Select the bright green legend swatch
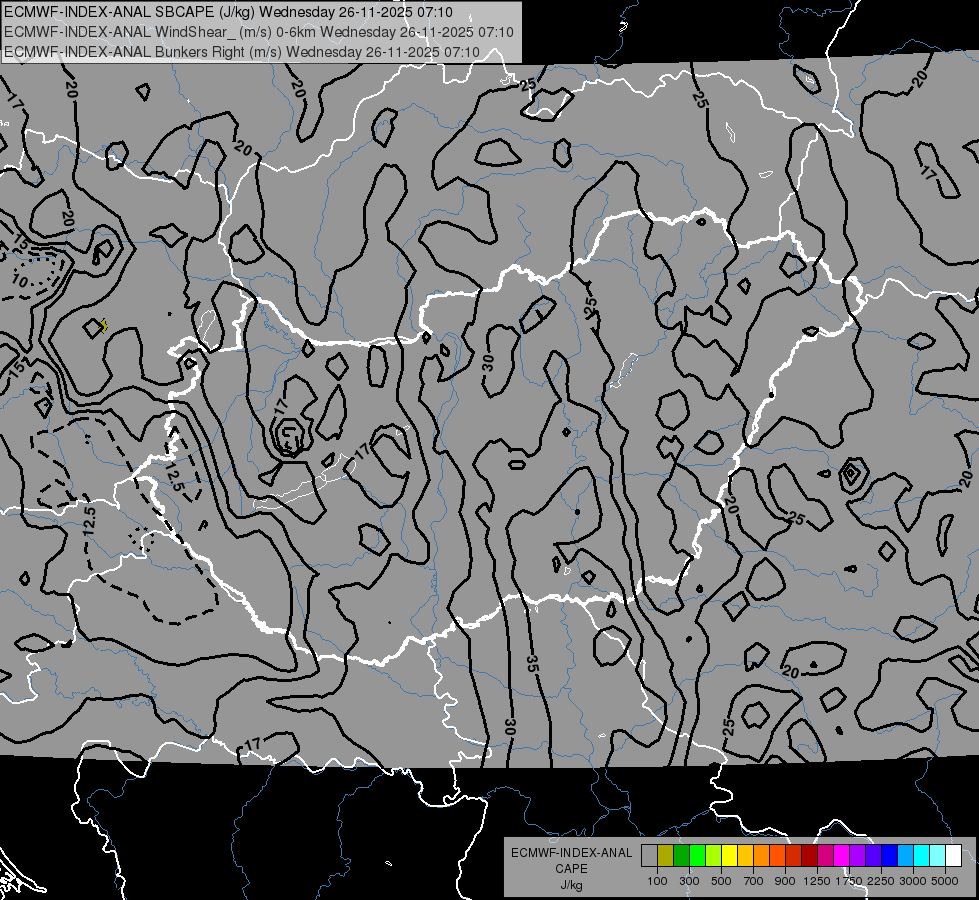The image size is (979, 900). click(x=697, y=855)
